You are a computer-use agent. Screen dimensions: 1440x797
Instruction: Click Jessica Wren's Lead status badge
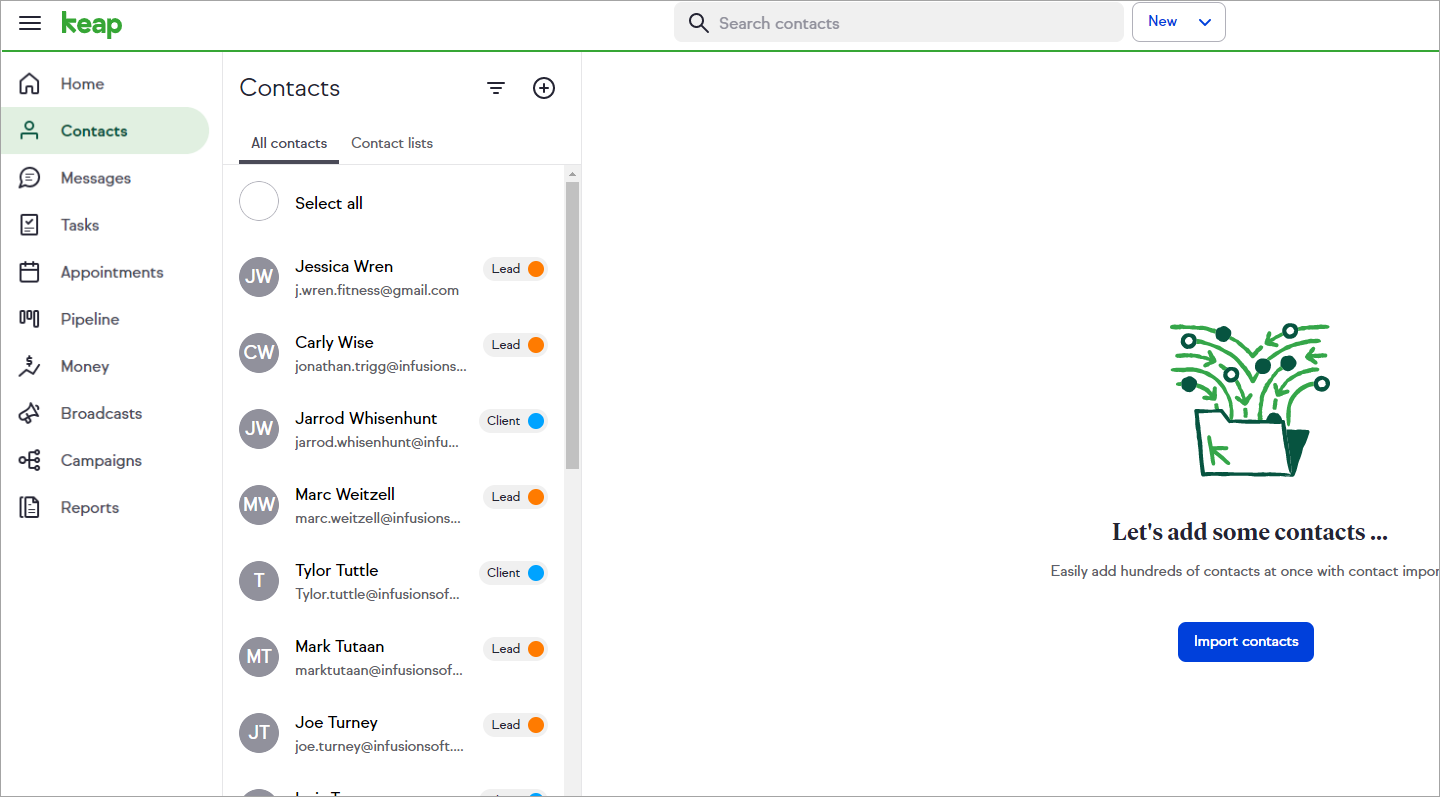[x=515, y=269]
